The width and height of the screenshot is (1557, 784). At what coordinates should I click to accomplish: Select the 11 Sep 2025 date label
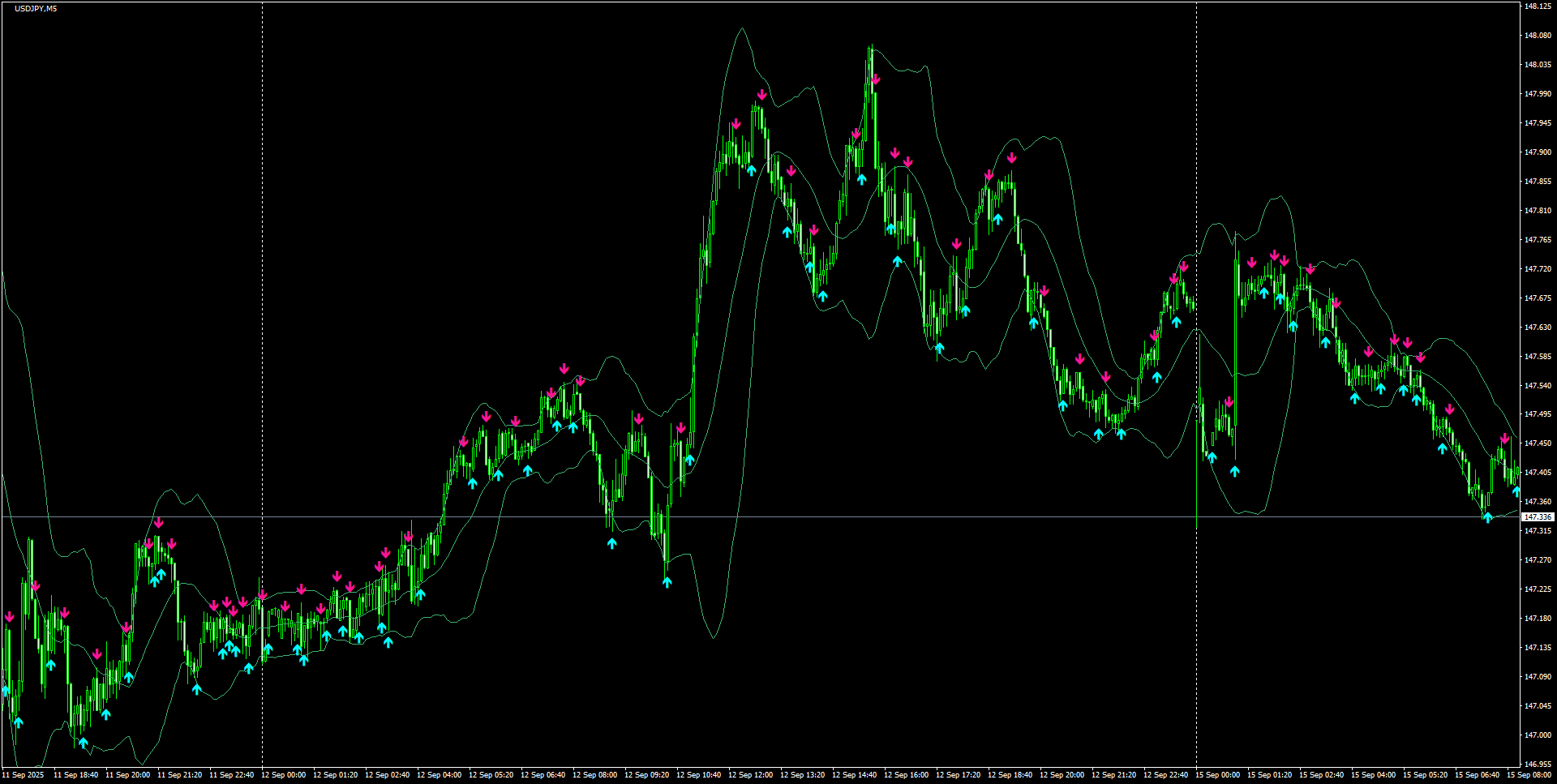(23, 775)
